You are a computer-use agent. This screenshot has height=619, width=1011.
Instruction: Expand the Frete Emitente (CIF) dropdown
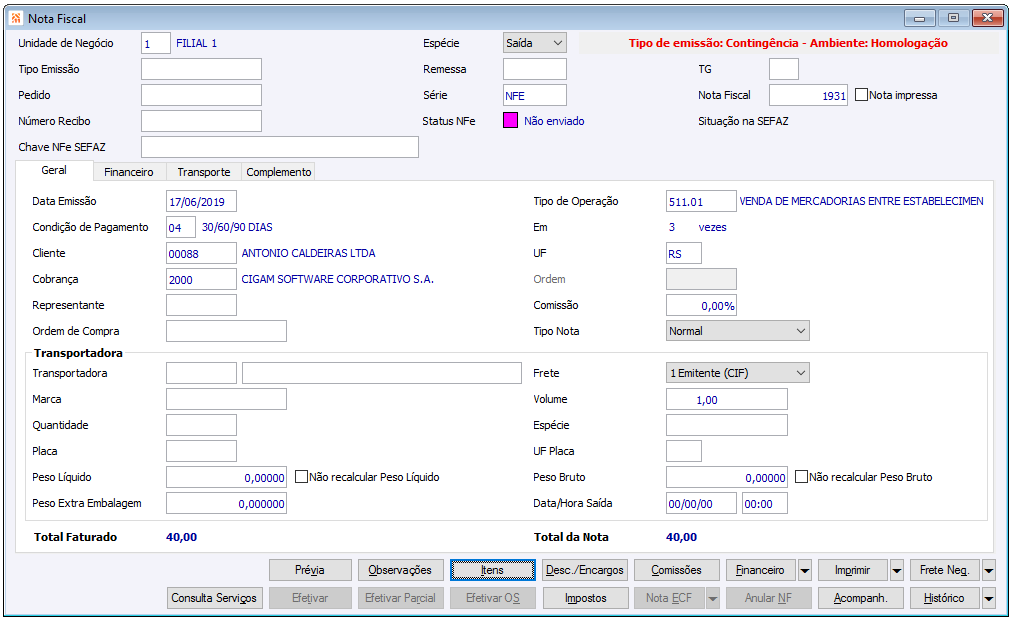click(x=738, y=373)
